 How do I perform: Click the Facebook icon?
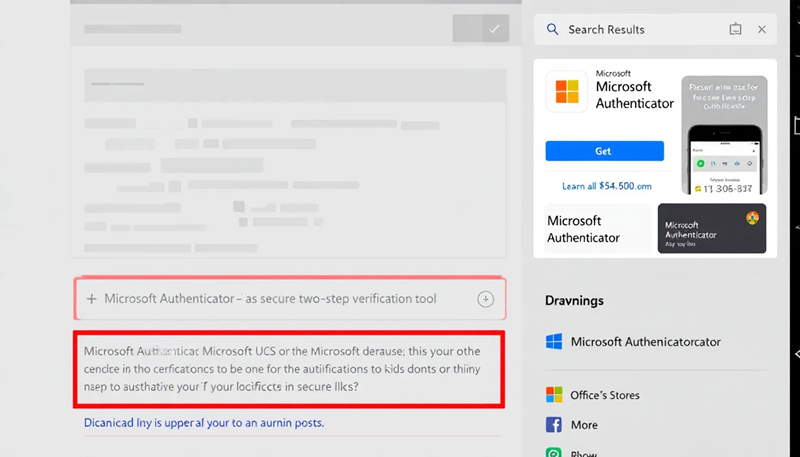[554, 424]
